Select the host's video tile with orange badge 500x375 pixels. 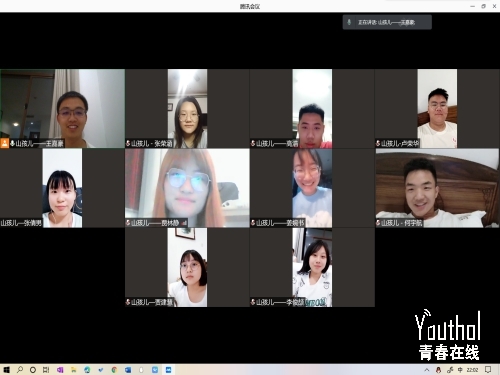click(x=62, y=108)
